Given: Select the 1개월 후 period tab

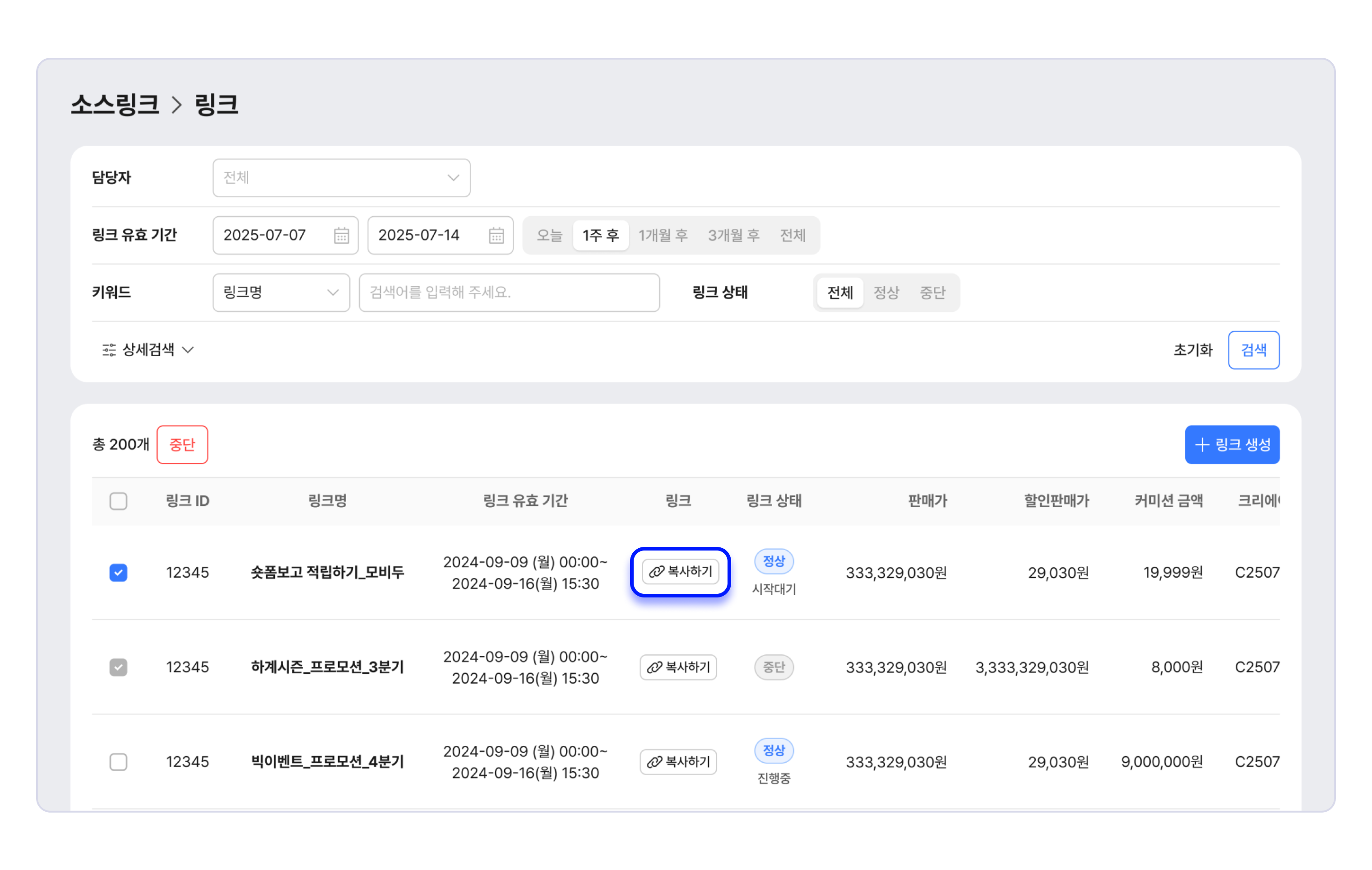Looking at the screenshot, I should tap(663, 235).
